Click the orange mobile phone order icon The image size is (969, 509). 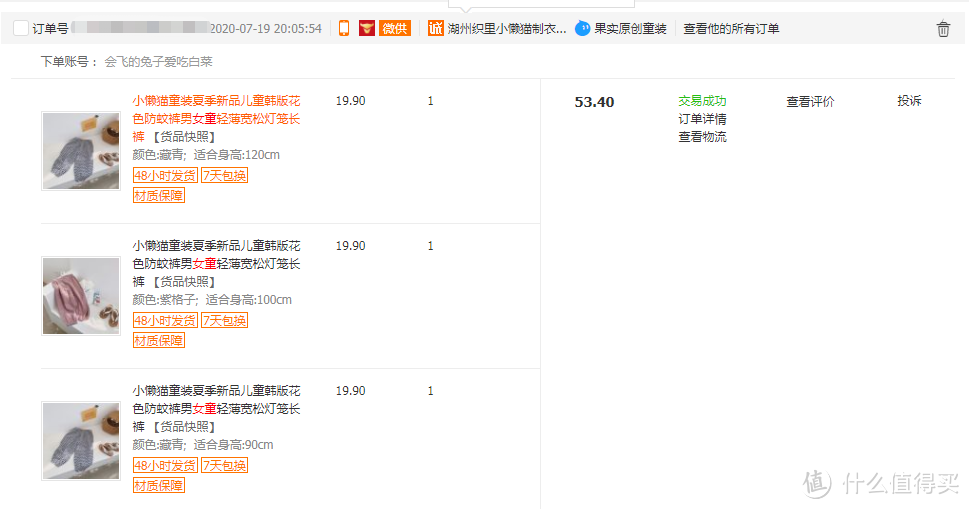coord(344,28)
